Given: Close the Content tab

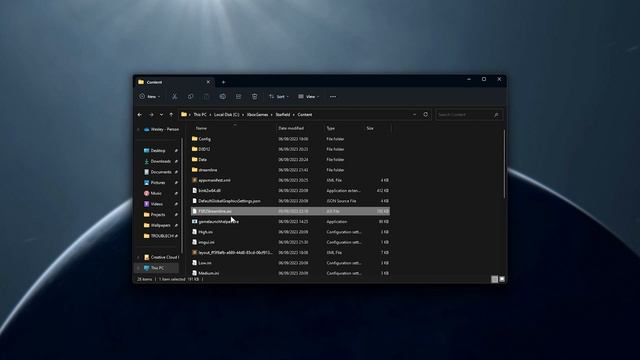Looking at the screenshot, I should pos(208,82).
